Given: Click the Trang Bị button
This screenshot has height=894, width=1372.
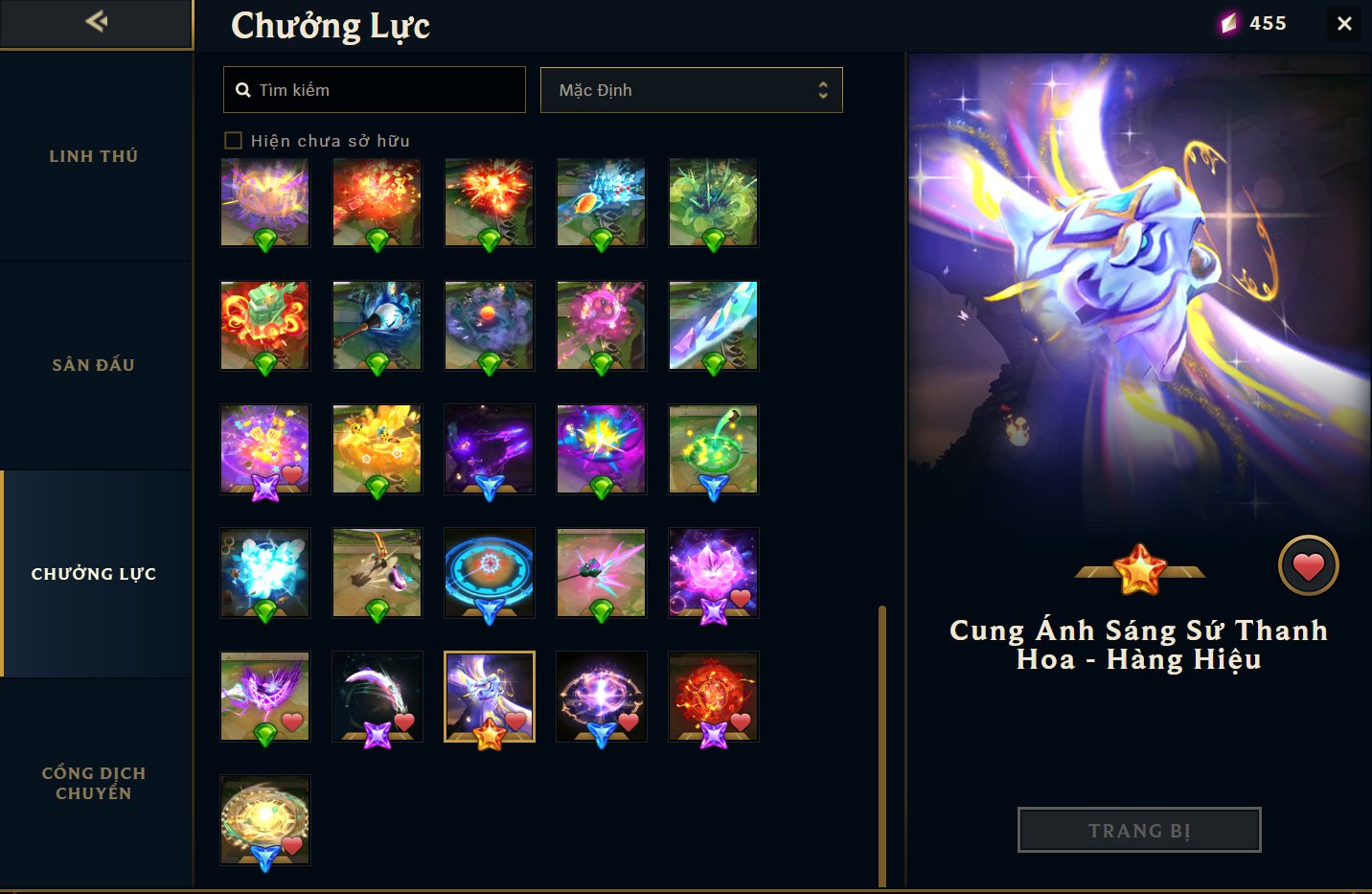Looking at the screenshot, I should (1139, 830).
